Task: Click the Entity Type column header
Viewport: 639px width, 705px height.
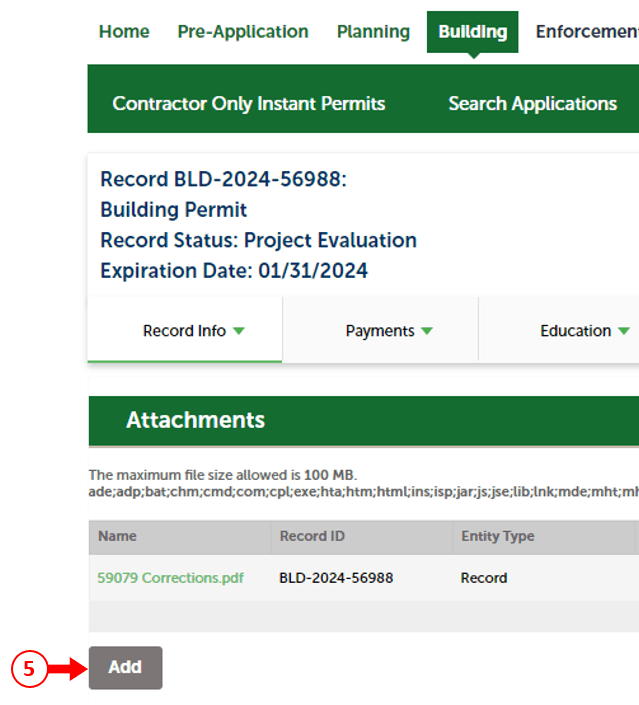Action: [x=497, y=537]
